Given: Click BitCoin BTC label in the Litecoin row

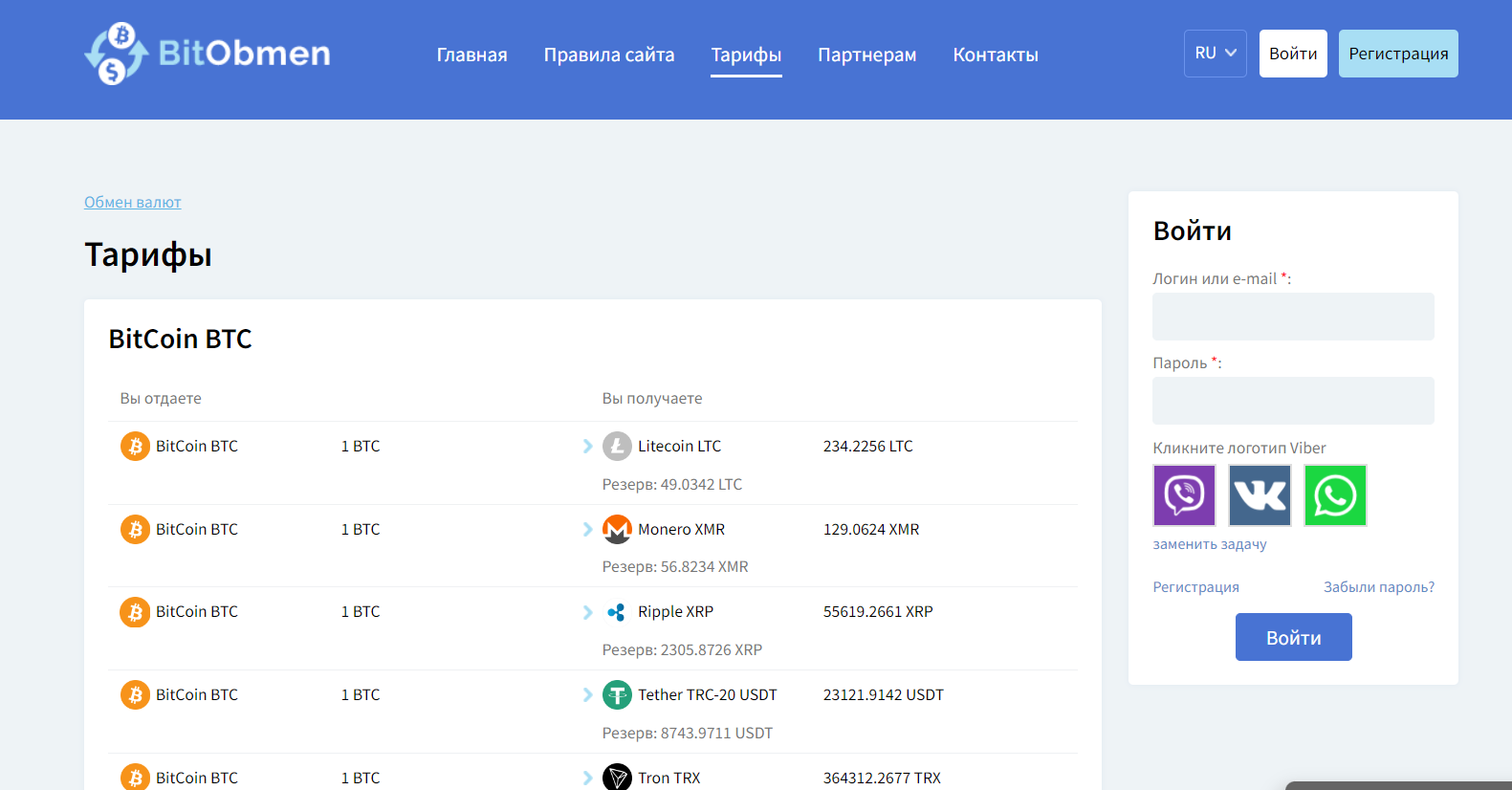Looking at the screenshot, I should [197, 447].
